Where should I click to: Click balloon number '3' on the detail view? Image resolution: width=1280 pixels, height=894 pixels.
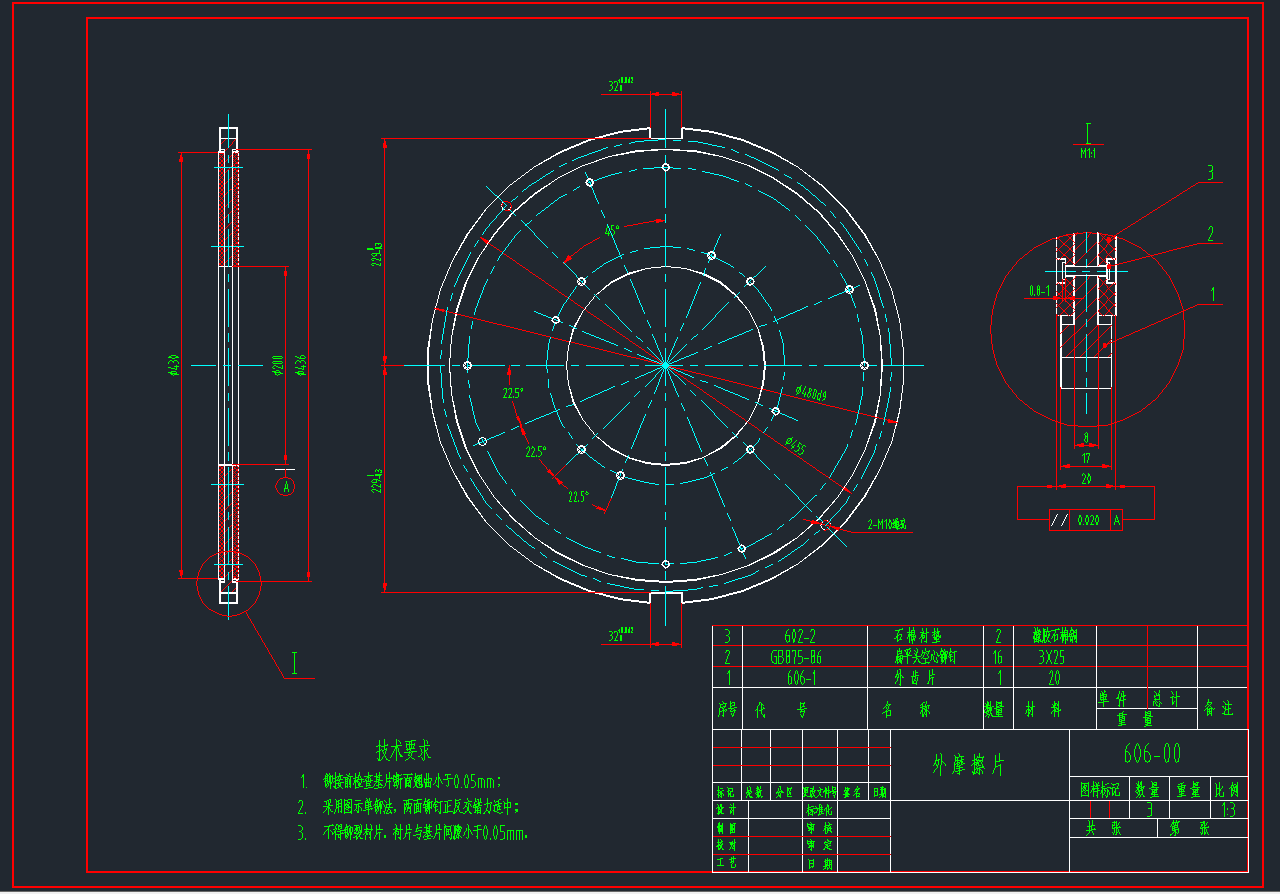pos(1209,173)
